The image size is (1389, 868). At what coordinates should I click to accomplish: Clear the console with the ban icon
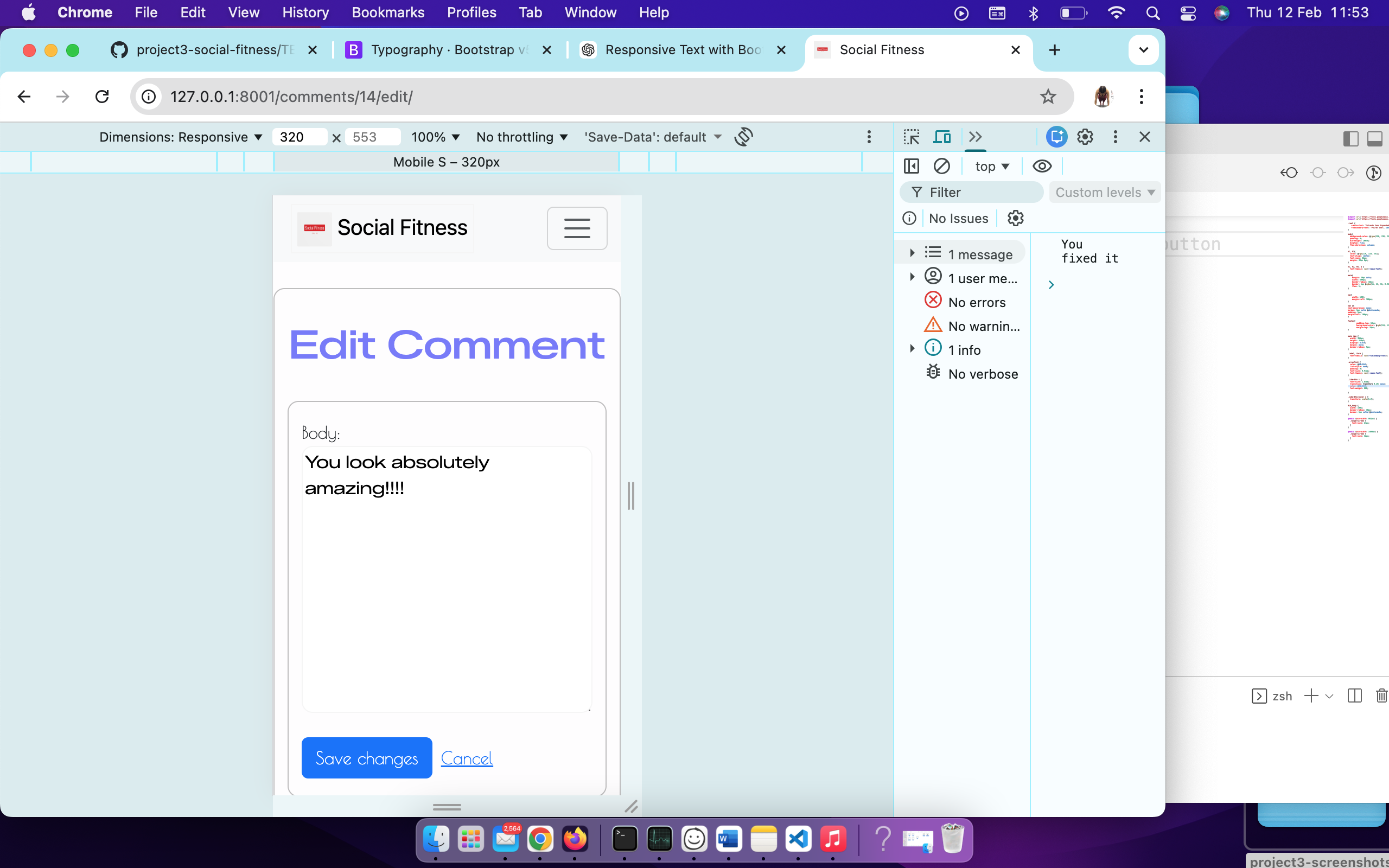(x=942, y=166)
